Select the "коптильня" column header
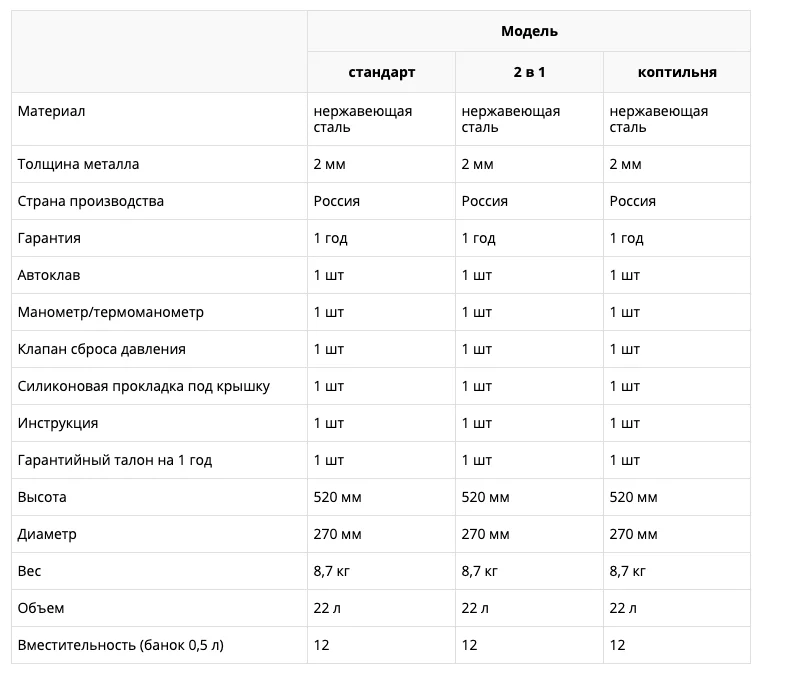The height and width of the screenshot is (690, 795). (677, 72)
